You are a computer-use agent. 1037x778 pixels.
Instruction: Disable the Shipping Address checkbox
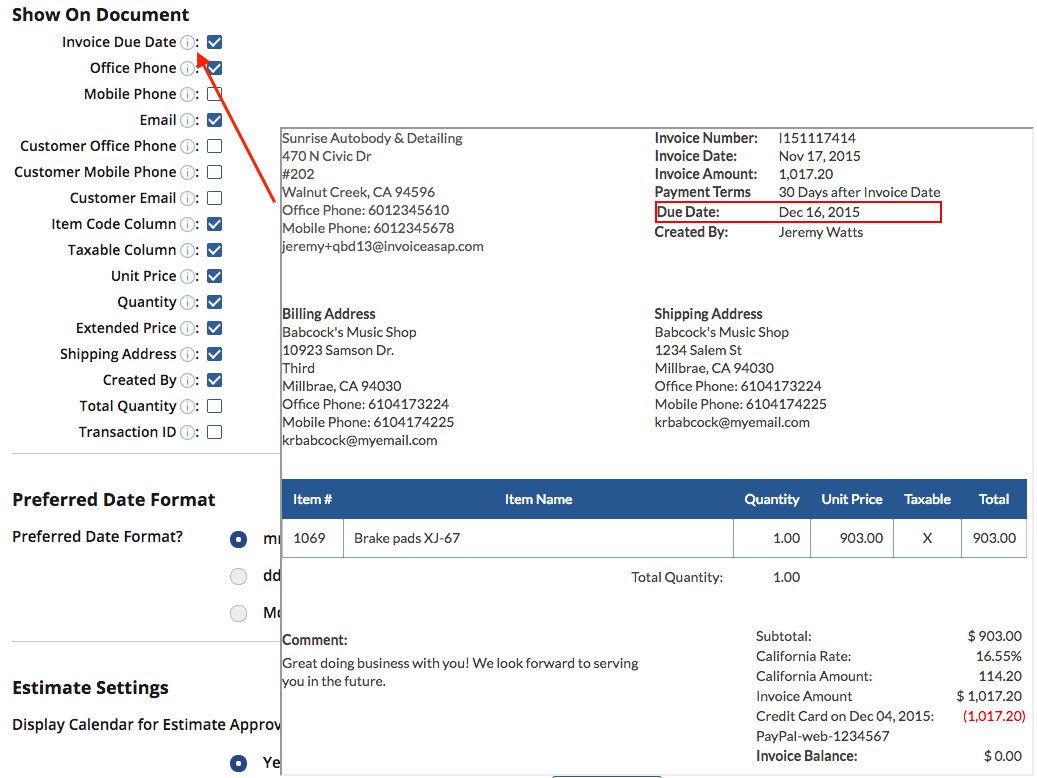[x=214, y=354]
